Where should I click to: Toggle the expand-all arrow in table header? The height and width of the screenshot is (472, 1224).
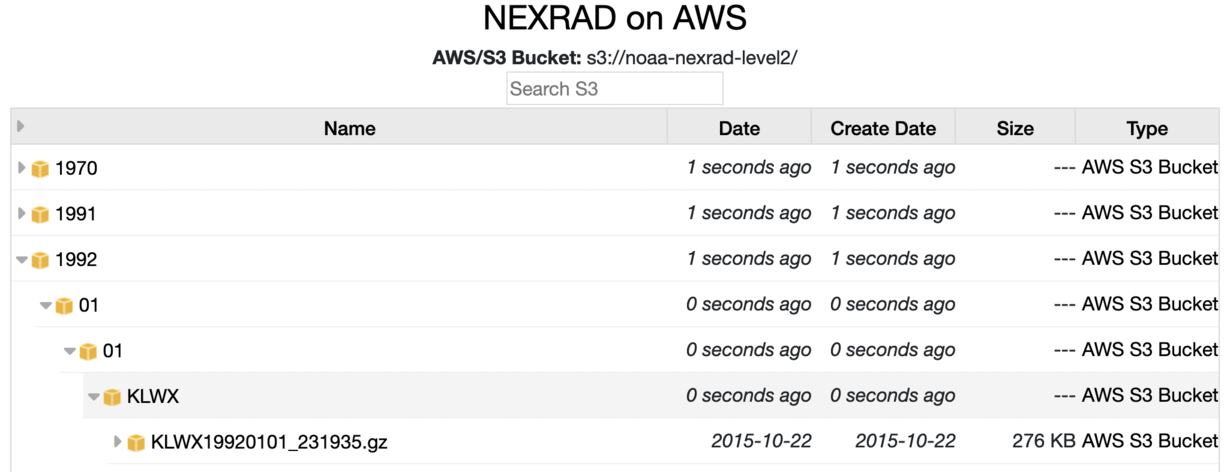(21, 126)
